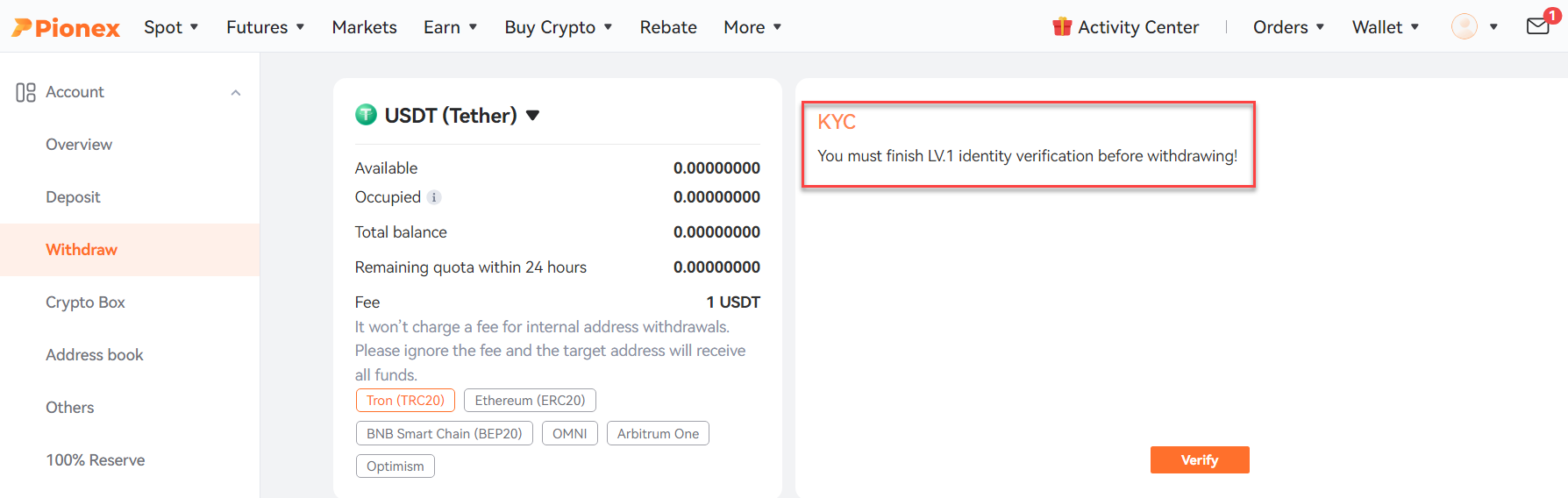Open Deposit in the sidebar
The width and height of the screenshot is (1568, 498).
(73, 197)
